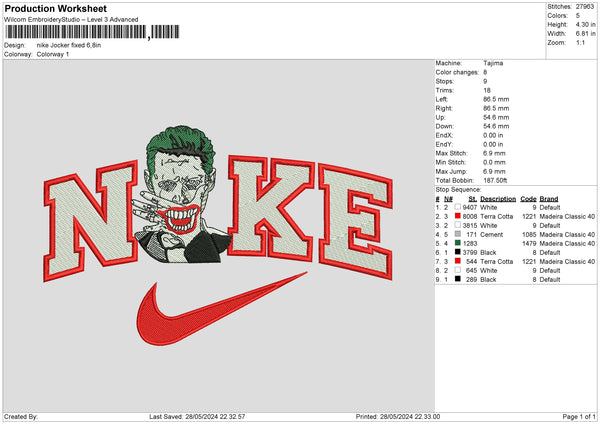Viewport: 600px width, 424px height.
Task: Click the barcode under the worksheet title
Action: click(x=92, y=32)
